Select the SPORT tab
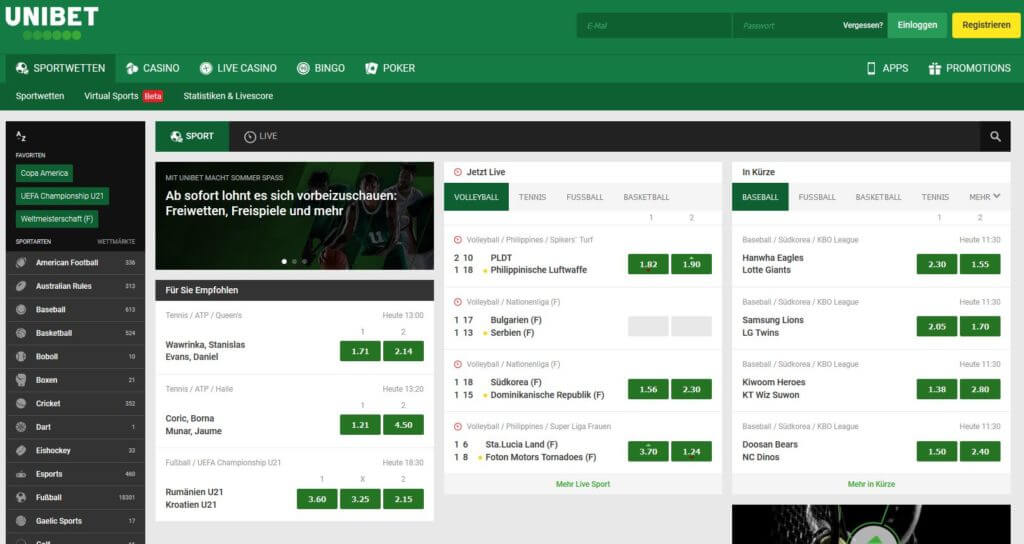 tap(192, 136)
